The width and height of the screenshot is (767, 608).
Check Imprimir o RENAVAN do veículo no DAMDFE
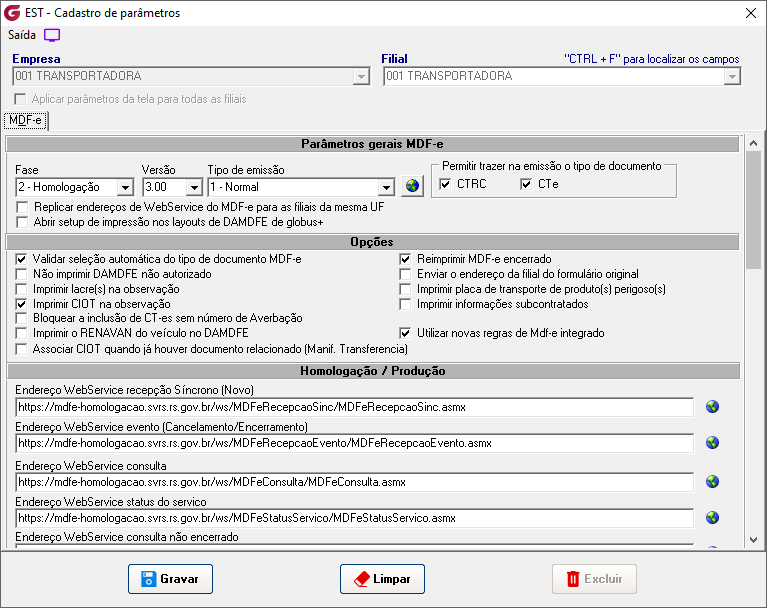[21, 334]
